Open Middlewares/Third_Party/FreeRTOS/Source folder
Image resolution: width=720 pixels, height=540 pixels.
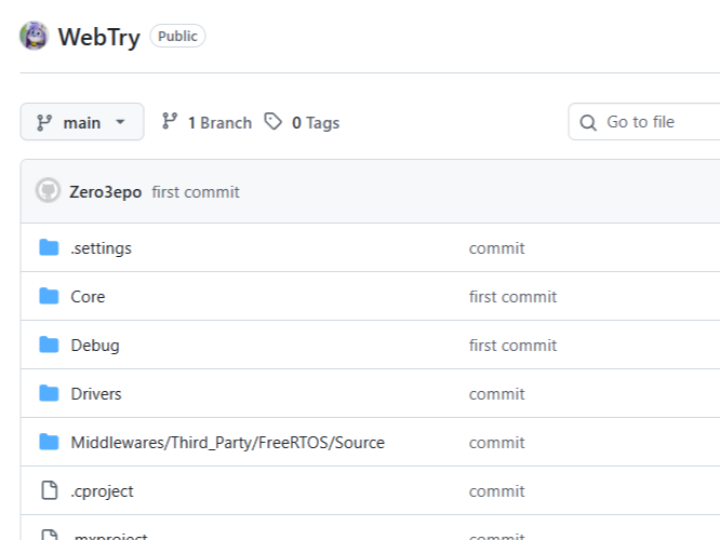point(227,442)
